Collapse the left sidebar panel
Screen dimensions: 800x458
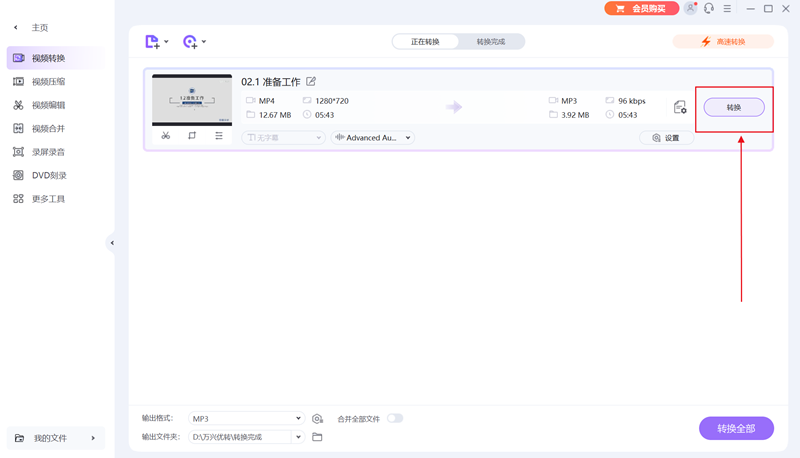(112, 243)
